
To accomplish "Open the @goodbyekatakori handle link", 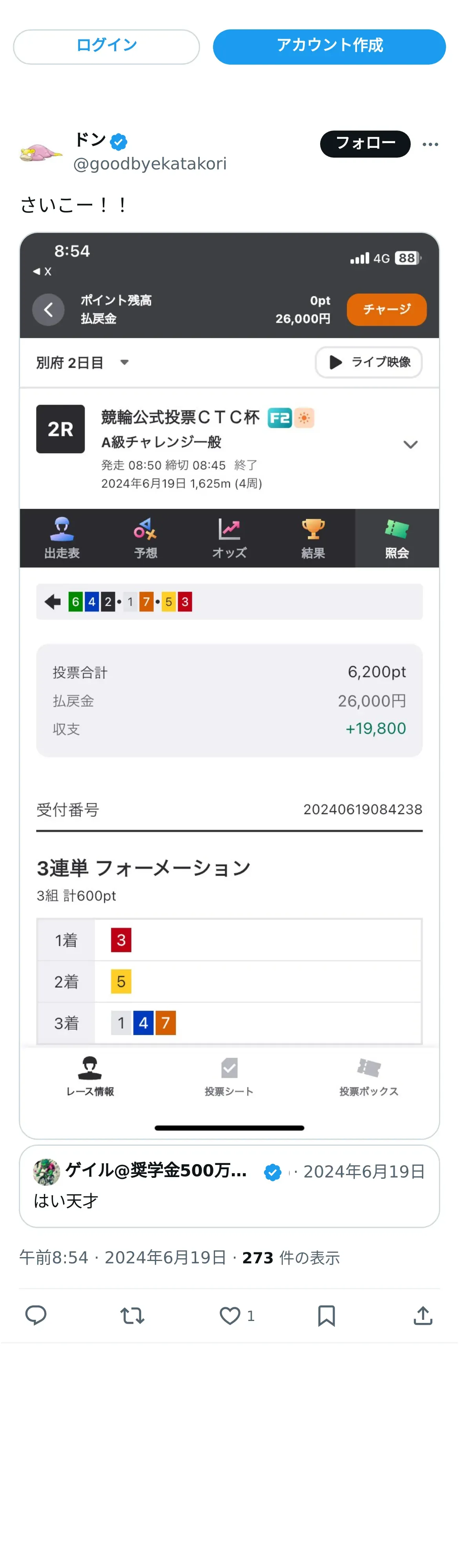I will coord(150,164).
